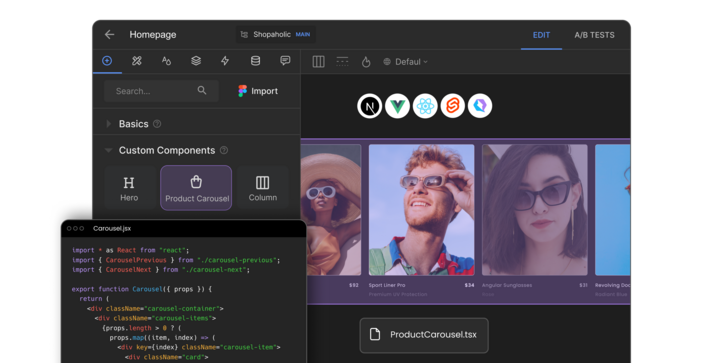Open the Insert (plus circle) tab
Screen dimensions: 705x363
(107, 61)
